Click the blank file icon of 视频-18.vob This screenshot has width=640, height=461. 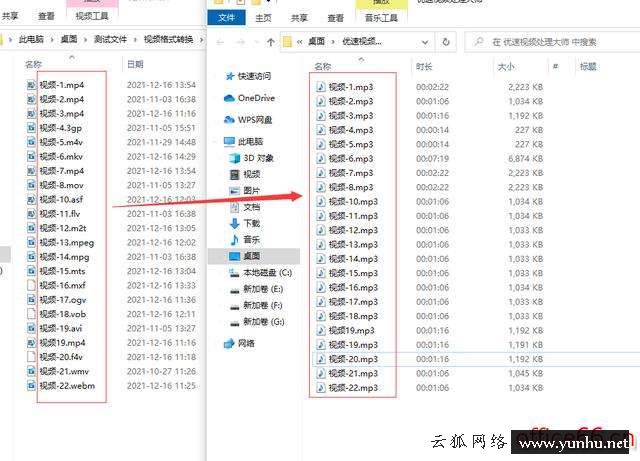point(31,314)
